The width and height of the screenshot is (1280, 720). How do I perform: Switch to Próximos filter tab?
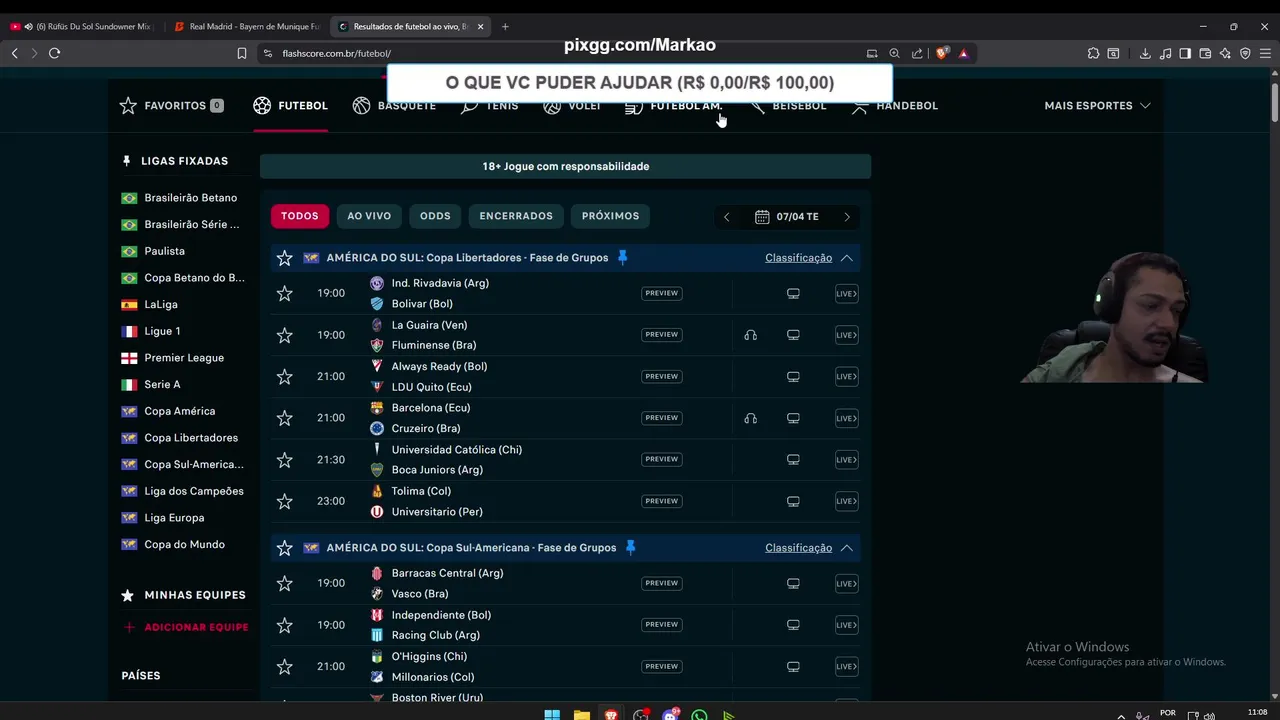(x=610, y=216)
